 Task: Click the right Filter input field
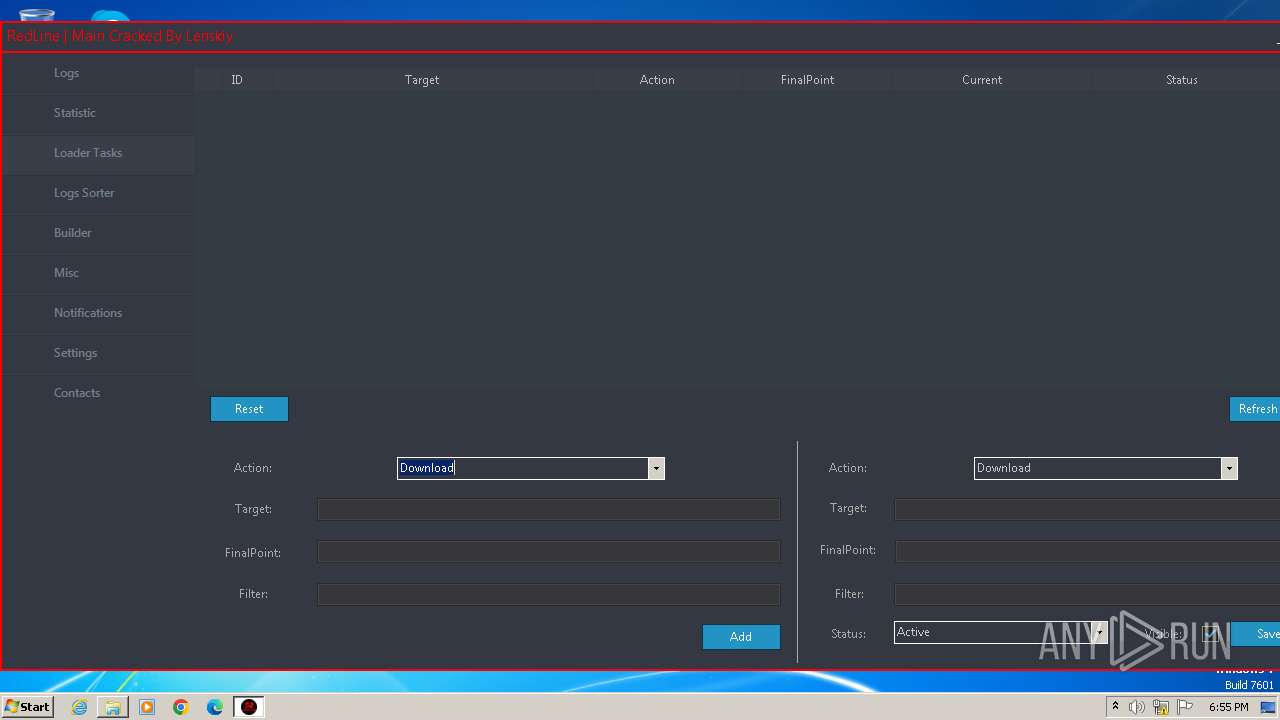[x=1087, y=594]
